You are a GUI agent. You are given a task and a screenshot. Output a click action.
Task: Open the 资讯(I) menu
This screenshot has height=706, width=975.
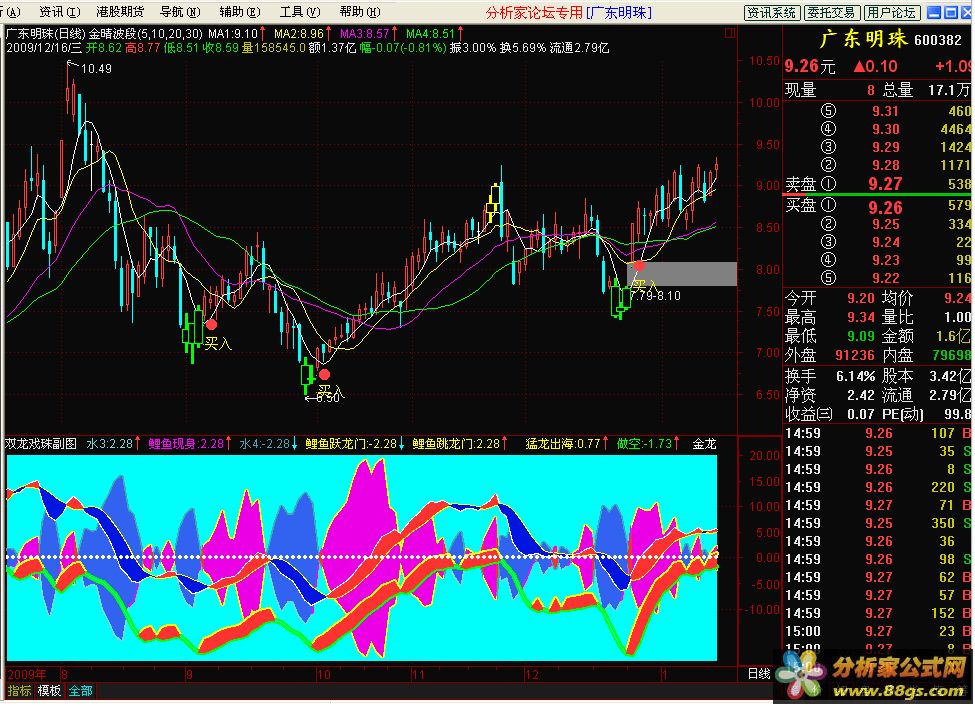[x=60, y=12]
